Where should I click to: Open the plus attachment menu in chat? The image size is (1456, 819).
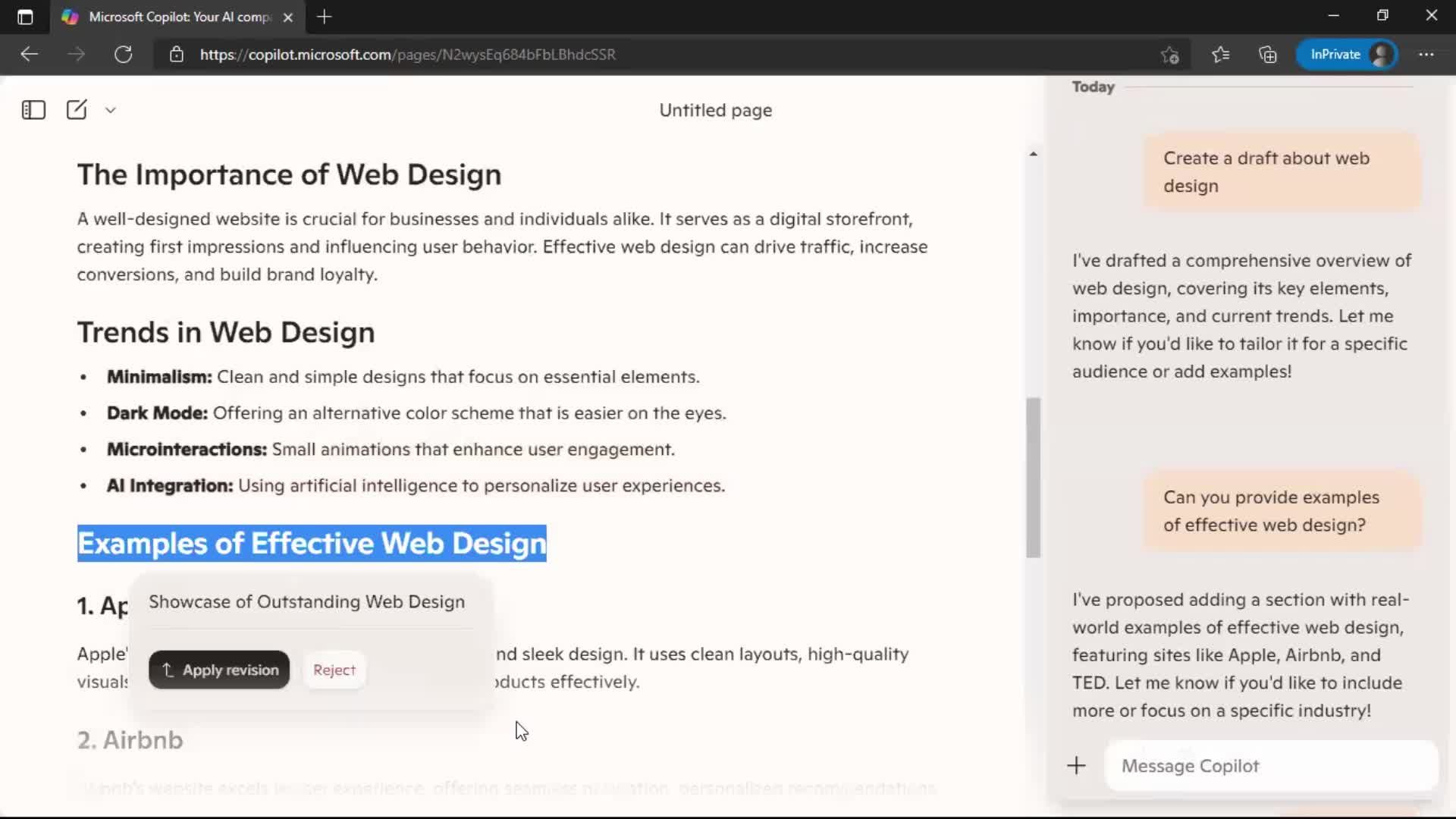coord(1076,766)
